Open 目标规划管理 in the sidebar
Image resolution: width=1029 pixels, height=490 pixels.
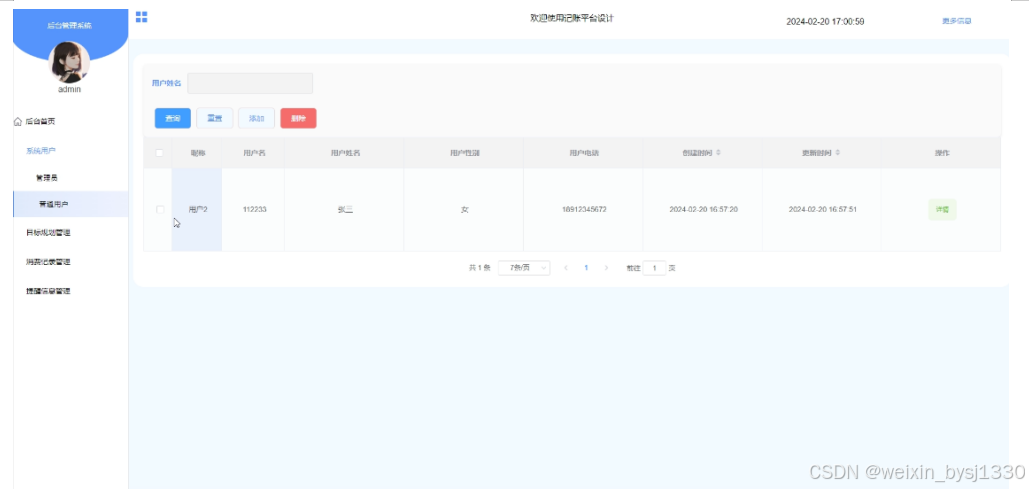coord(48,233)
